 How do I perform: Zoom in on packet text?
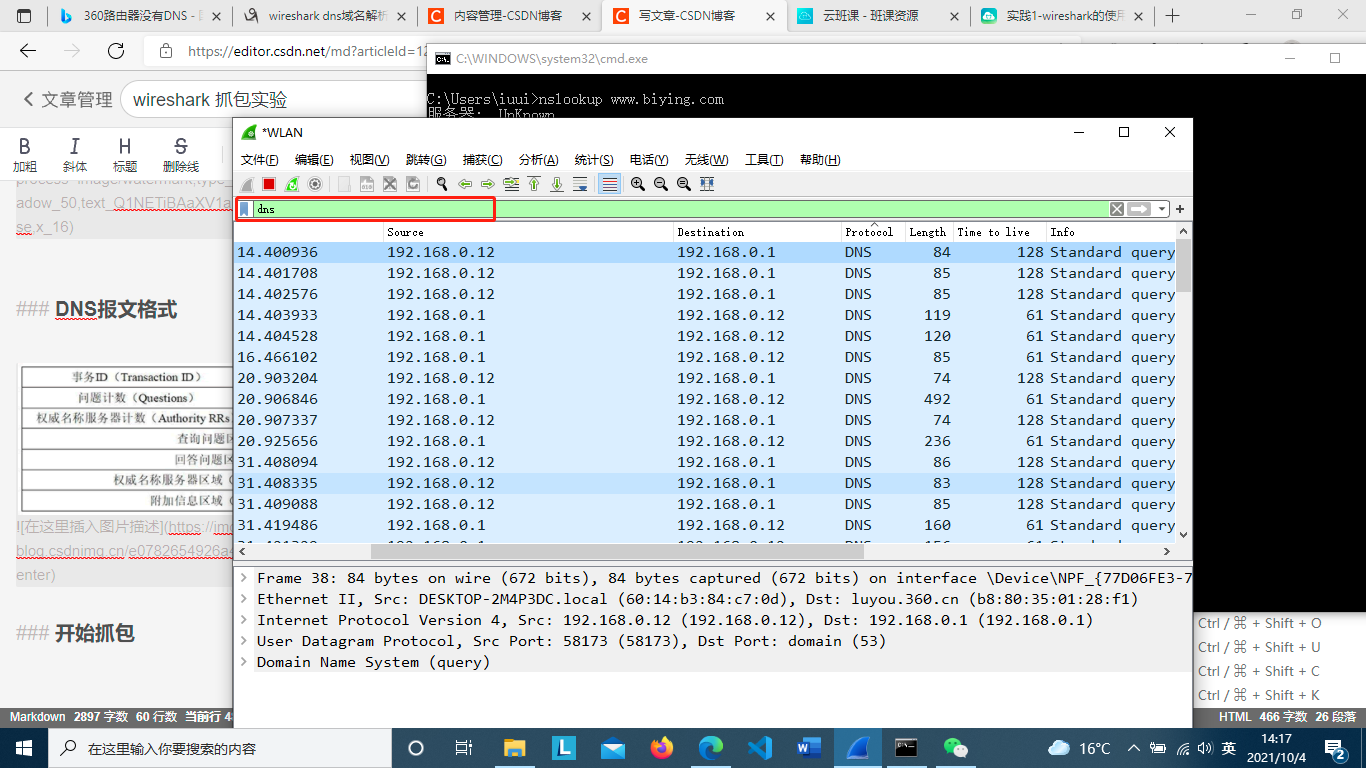(637, 184)
